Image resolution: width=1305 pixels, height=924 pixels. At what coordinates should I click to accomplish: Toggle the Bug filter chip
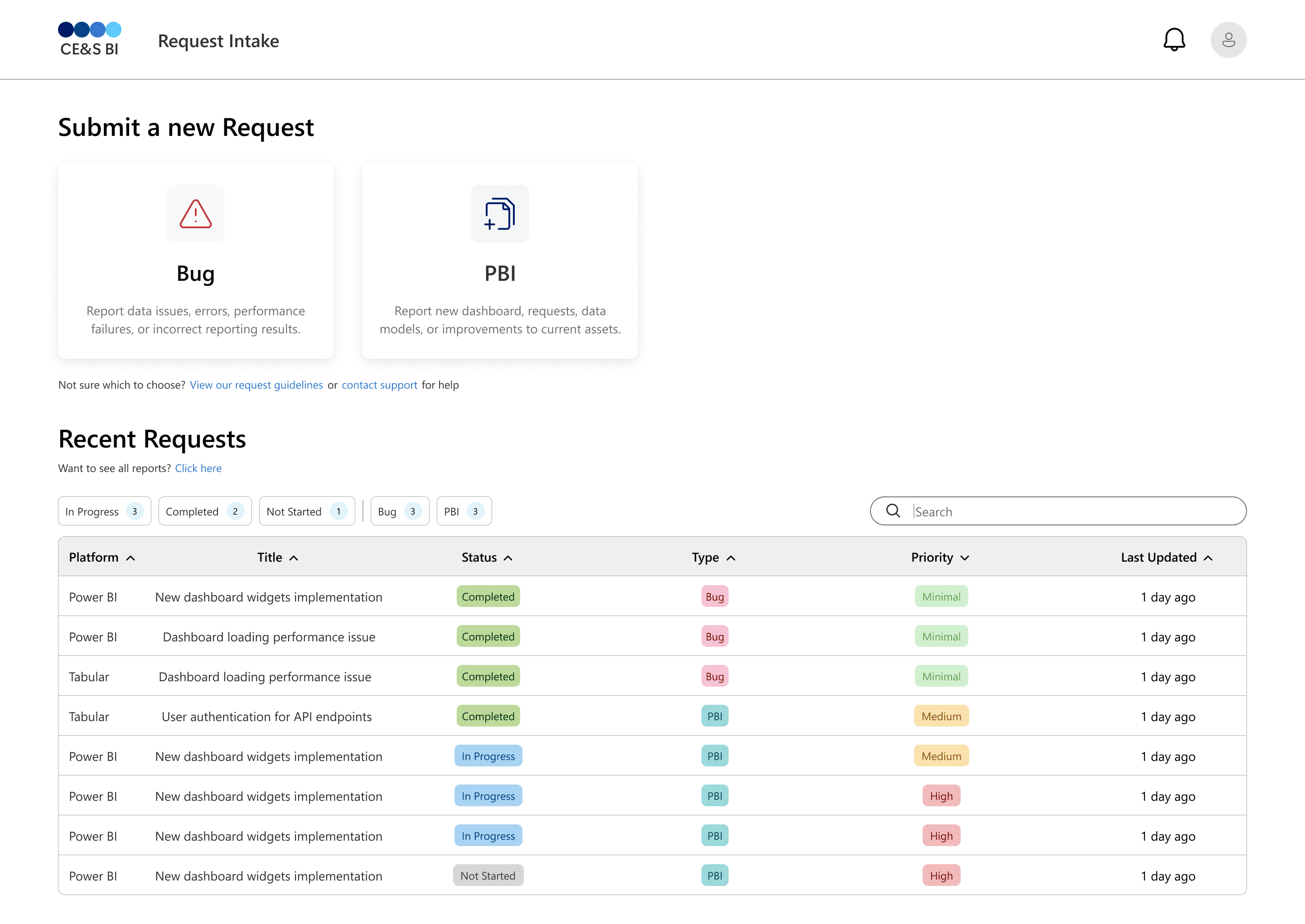tap(400, 511)
